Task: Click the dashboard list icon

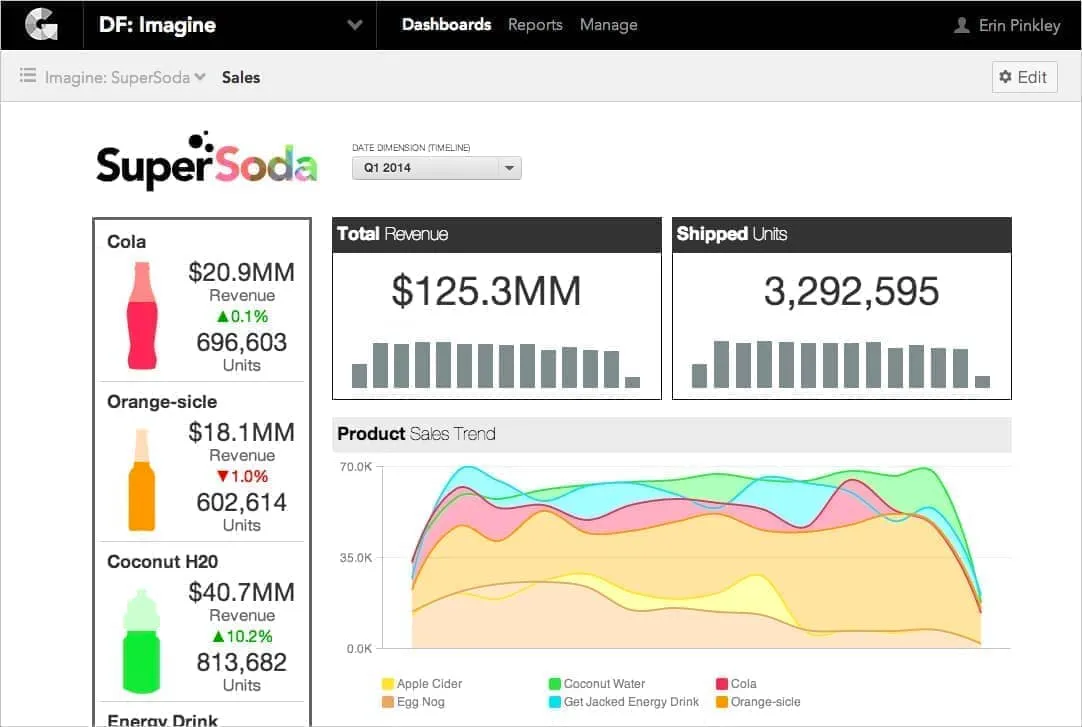Action: 28,76
